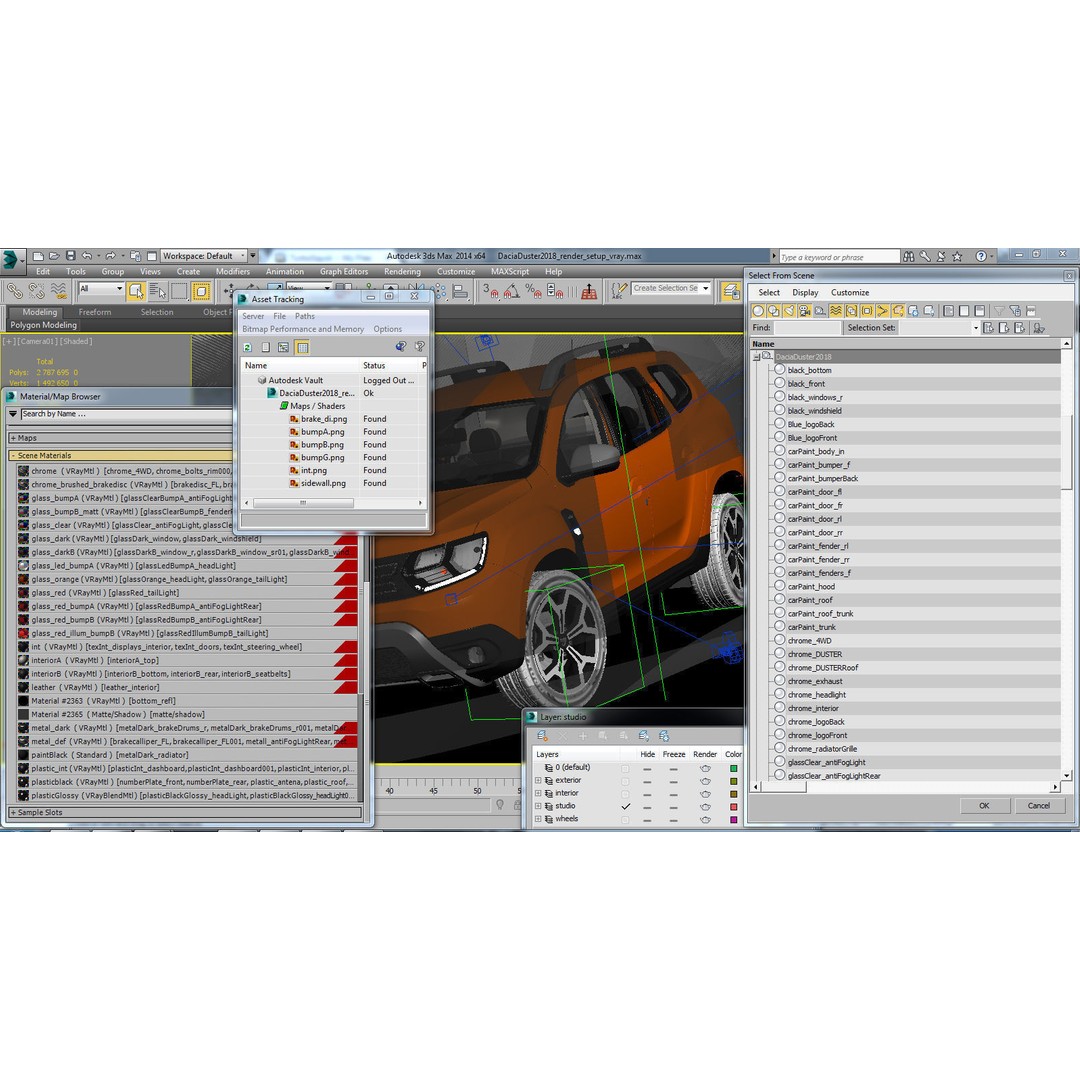The height and width of the screenshot is (1080, 1080).
Task: Open the Select by Name tool
Action: [157, 291]
